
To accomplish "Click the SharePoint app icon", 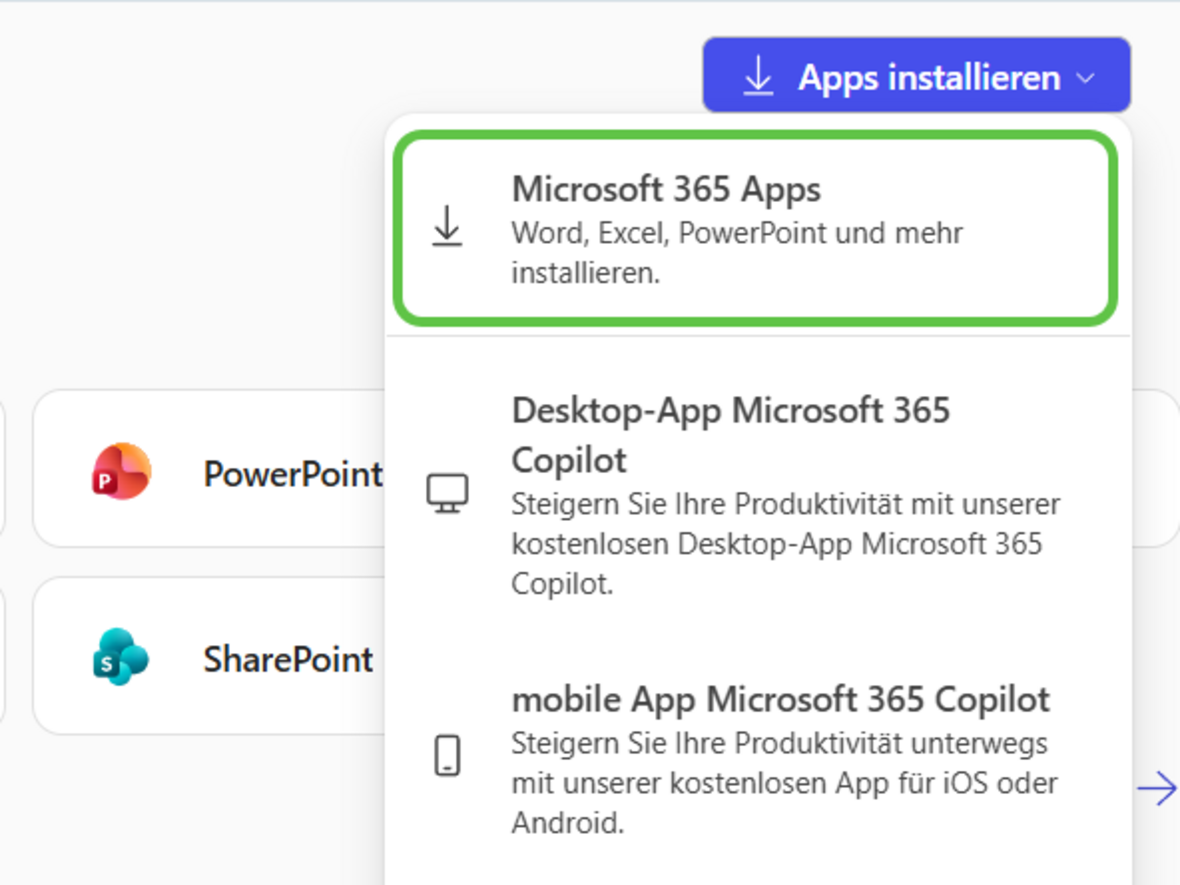I will click(x=121, y=657).
